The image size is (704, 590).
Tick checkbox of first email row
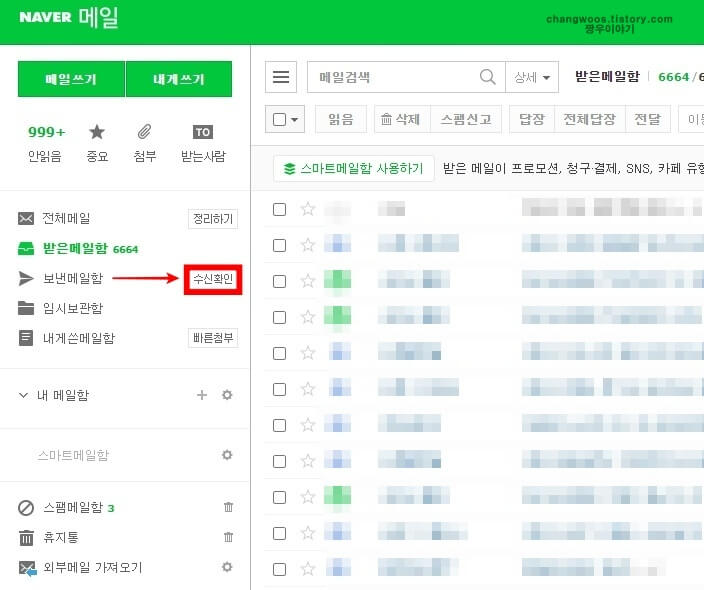click(x=279, y=209)
